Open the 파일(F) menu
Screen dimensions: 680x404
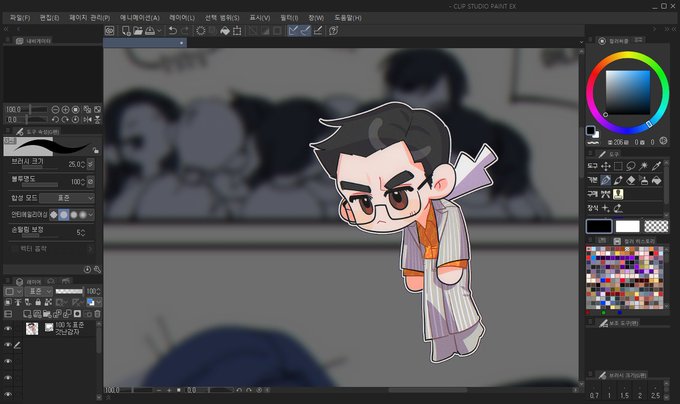point(20,18)
